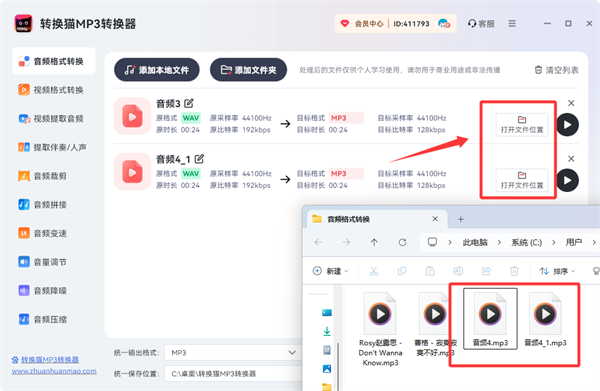The width and height of the screenshot is (600, 391).
Task: Select 音频压缩 in the sidebar
Action: 42,319
